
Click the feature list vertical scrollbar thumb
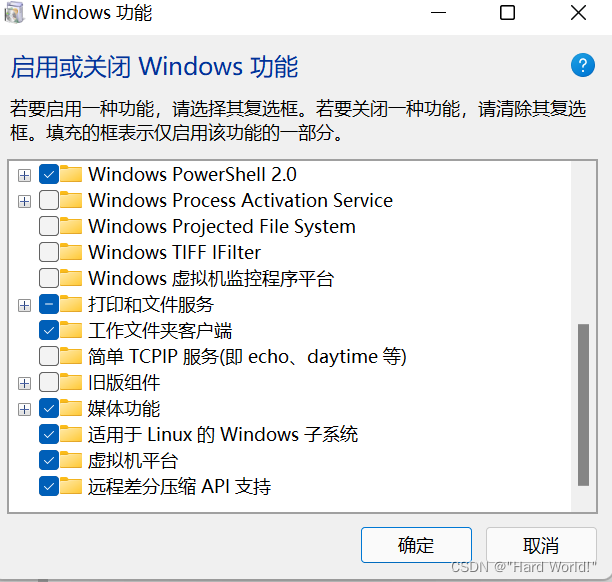583,404
